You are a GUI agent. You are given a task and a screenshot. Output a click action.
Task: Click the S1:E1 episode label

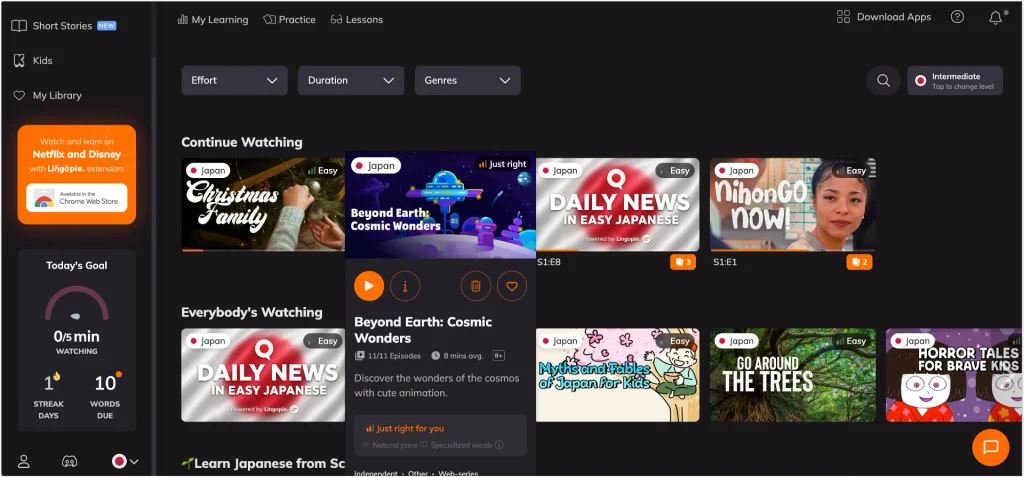725,262
